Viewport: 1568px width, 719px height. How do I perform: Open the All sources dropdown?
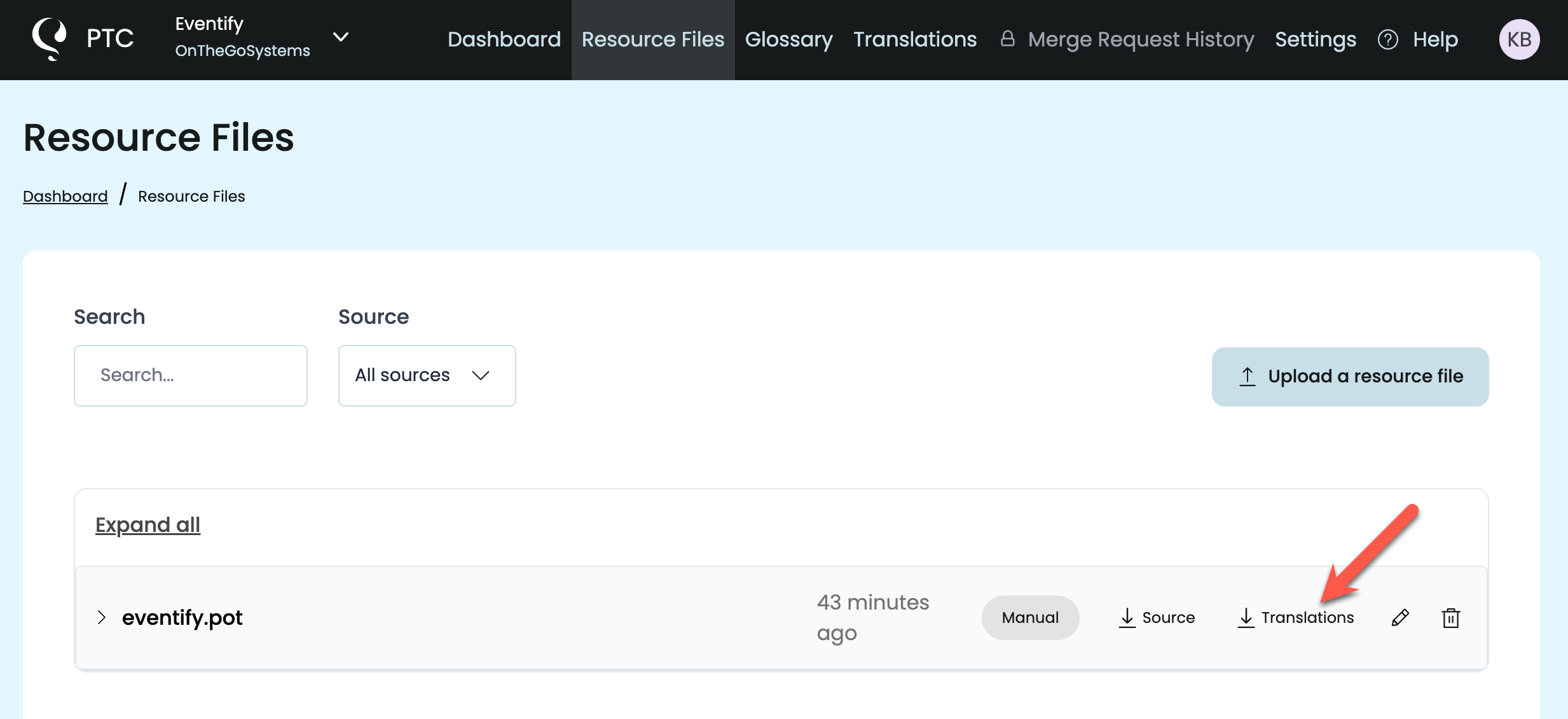tap(427, 375)
